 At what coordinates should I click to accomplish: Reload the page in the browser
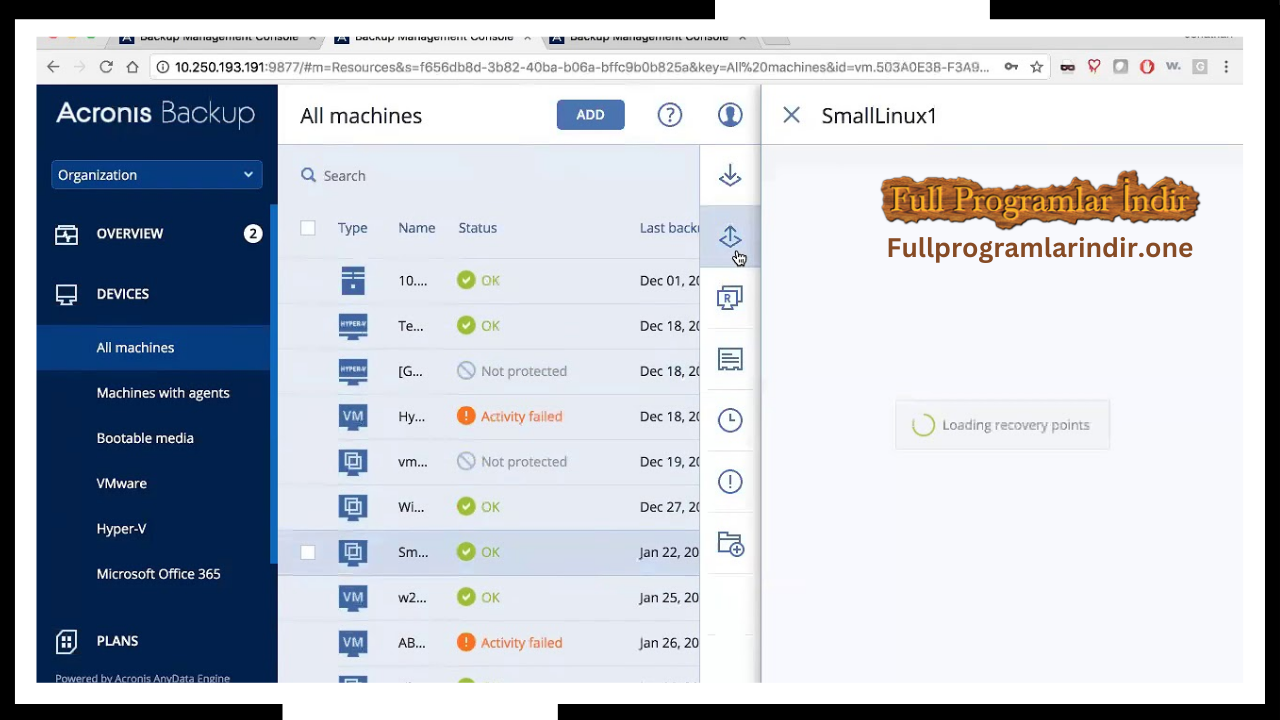[x=106, y=67]
